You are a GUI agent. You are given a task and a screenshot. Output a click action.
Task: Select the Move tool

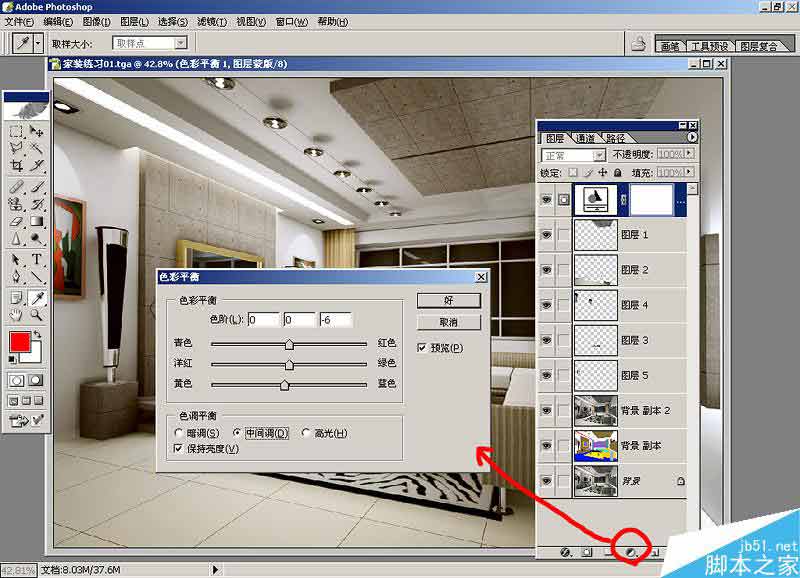(x=36, y=131)
